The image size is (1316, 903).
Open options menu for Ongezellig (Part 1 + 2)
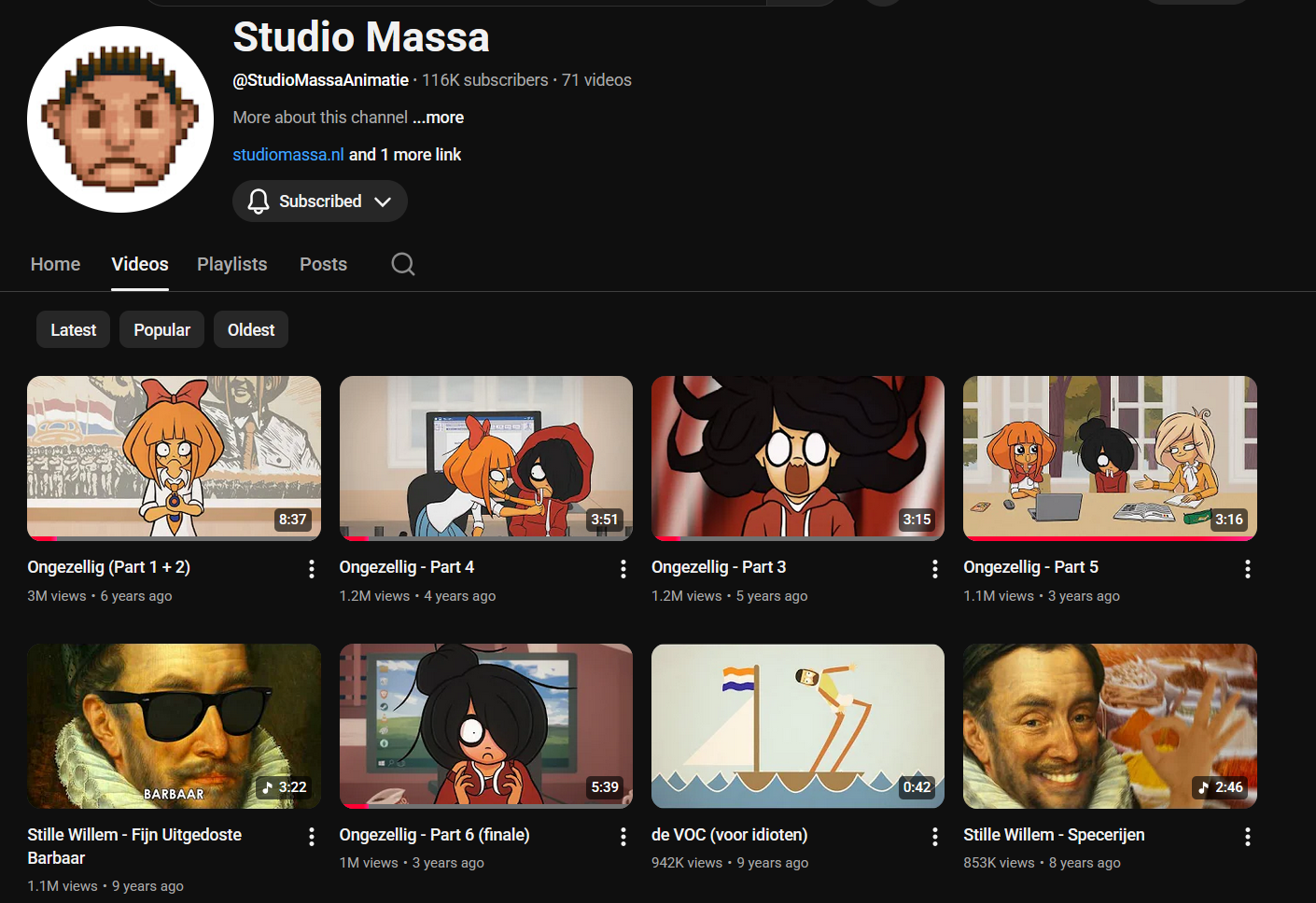(x=311, y=569)
